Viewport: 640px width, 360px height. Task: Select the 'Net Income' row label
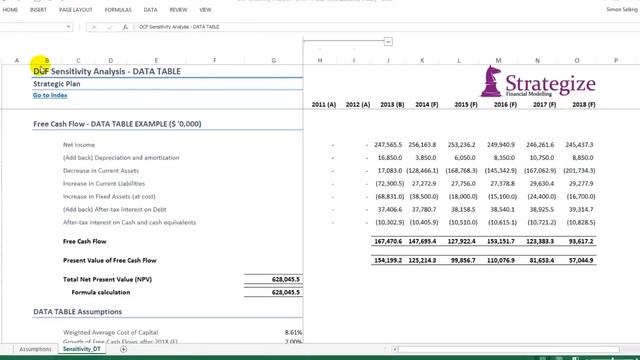79,145
